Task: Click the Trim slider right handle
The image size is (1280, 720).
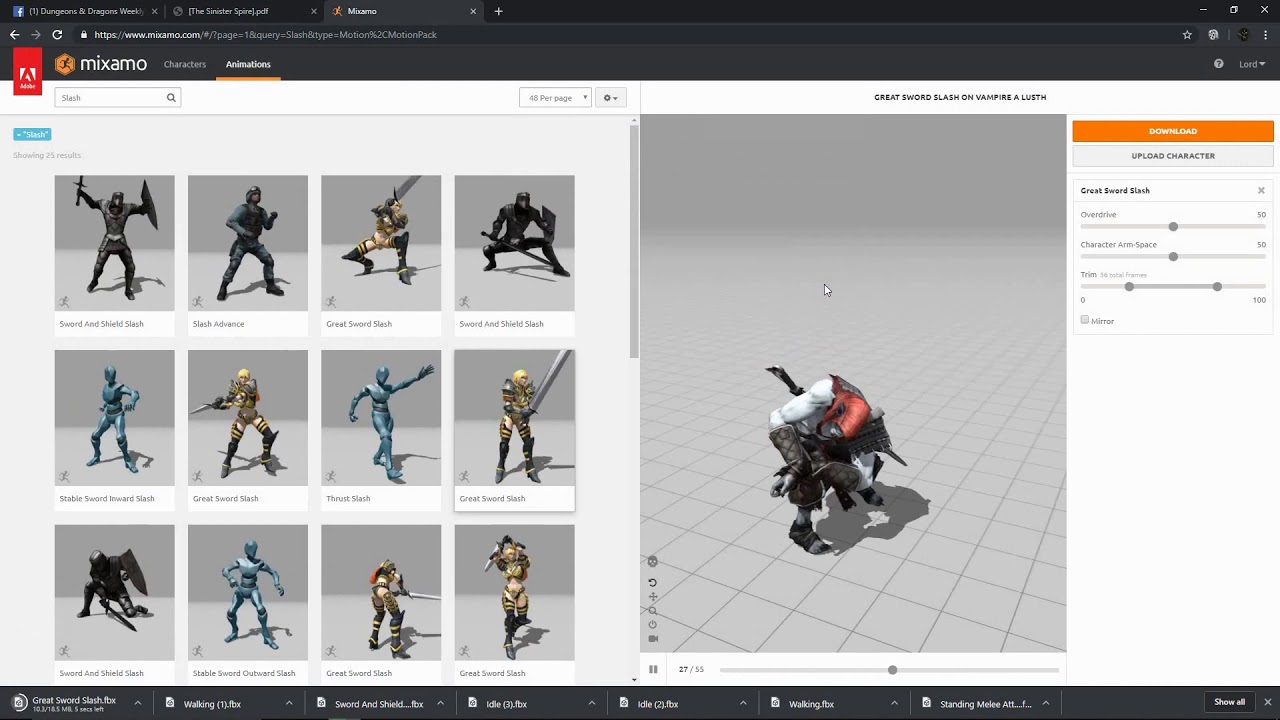Action: pos(1217,287)
